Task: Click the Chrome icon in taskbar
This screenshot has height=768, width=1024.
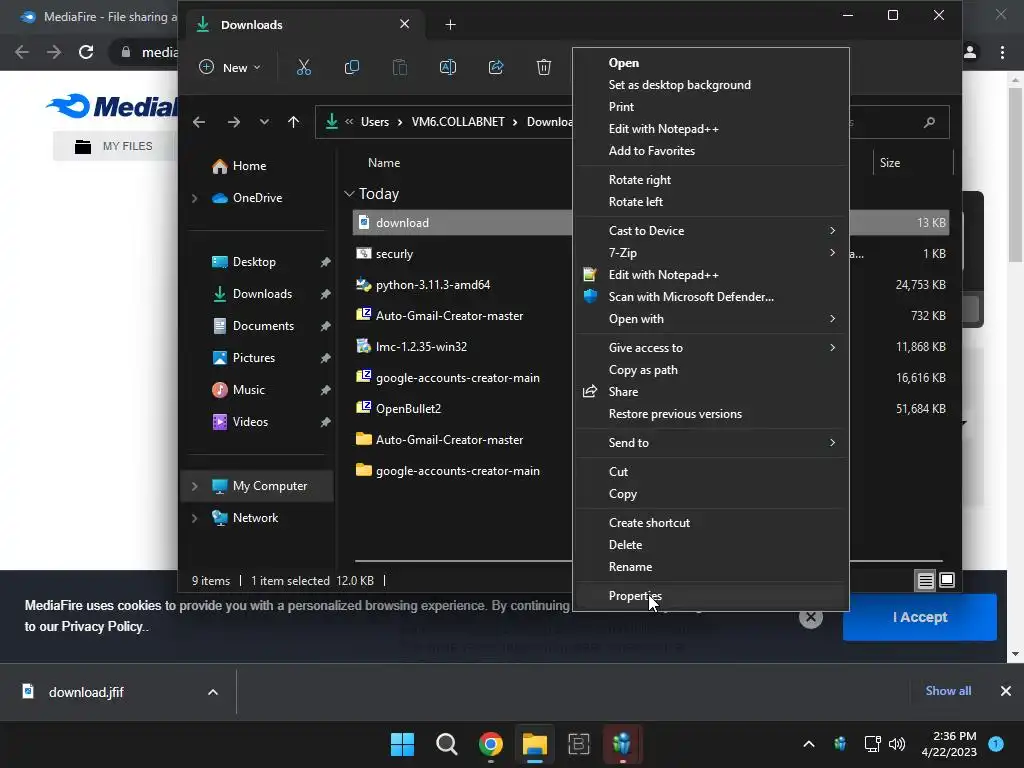Action: [x=490, y=744]
